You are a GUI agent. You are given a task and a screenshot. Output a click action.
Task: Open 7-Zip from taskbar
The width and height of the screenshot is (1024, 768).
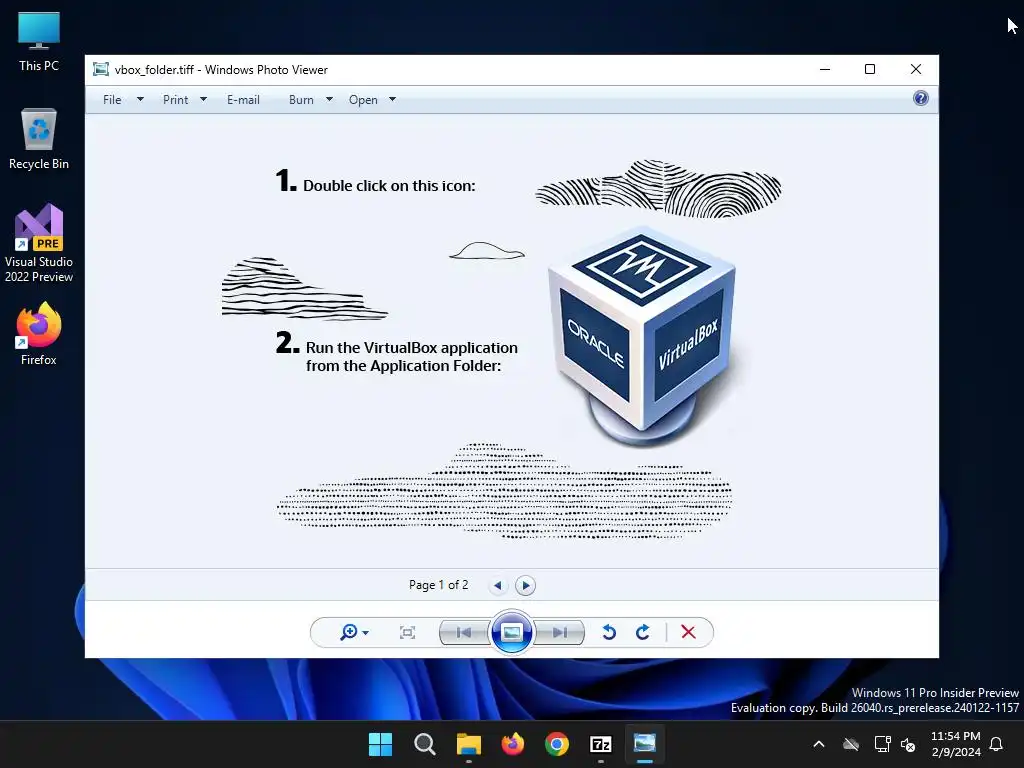pyautogui.click(x=600, y=744)
